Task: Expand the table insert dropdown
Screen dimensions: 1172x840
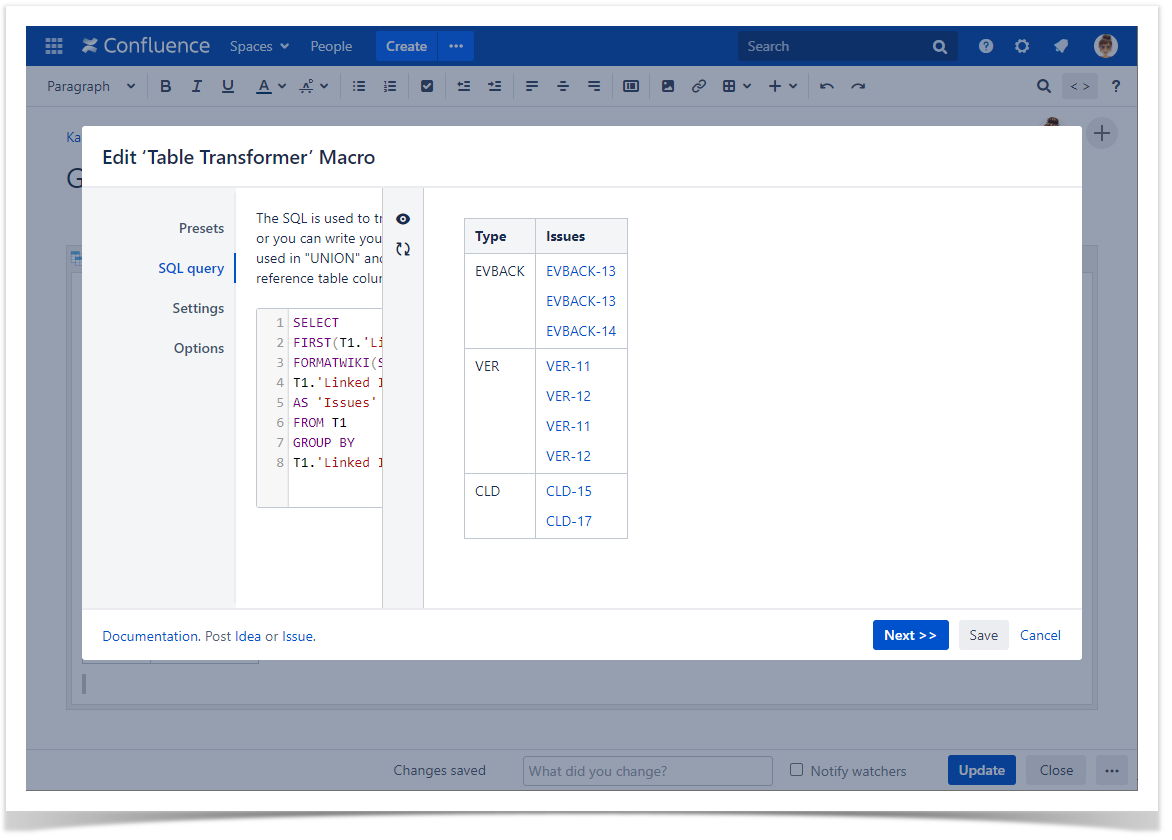Action: click(x=737, y=86)
